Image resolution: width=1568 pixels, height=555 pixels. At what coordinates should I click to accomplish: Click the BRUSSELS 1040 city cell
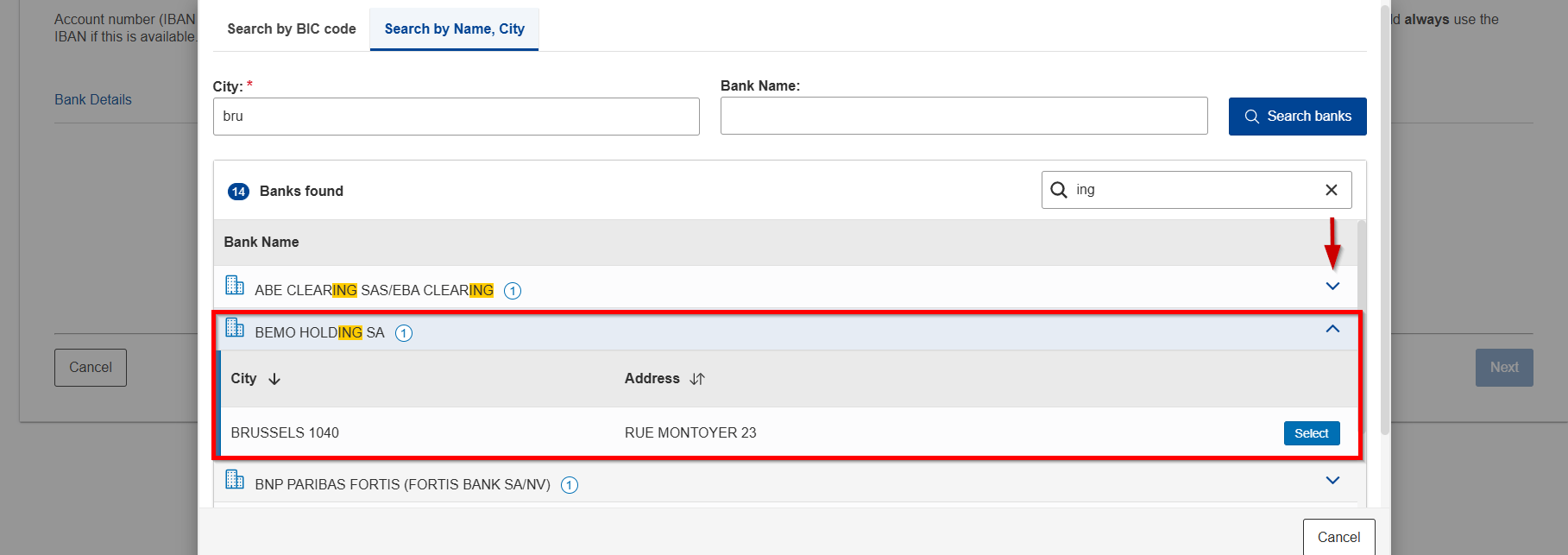click(x=285, y=433)
